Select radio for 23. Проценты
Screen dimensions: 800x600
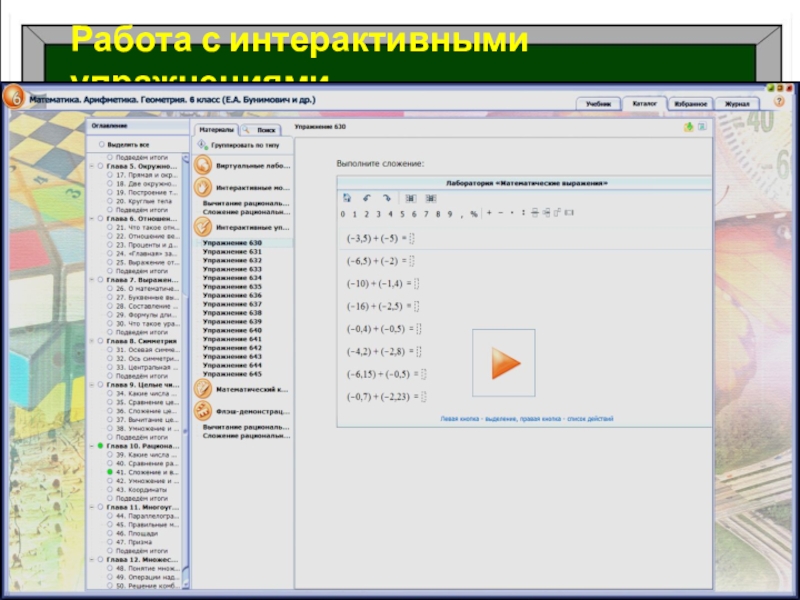coord(110,245)
